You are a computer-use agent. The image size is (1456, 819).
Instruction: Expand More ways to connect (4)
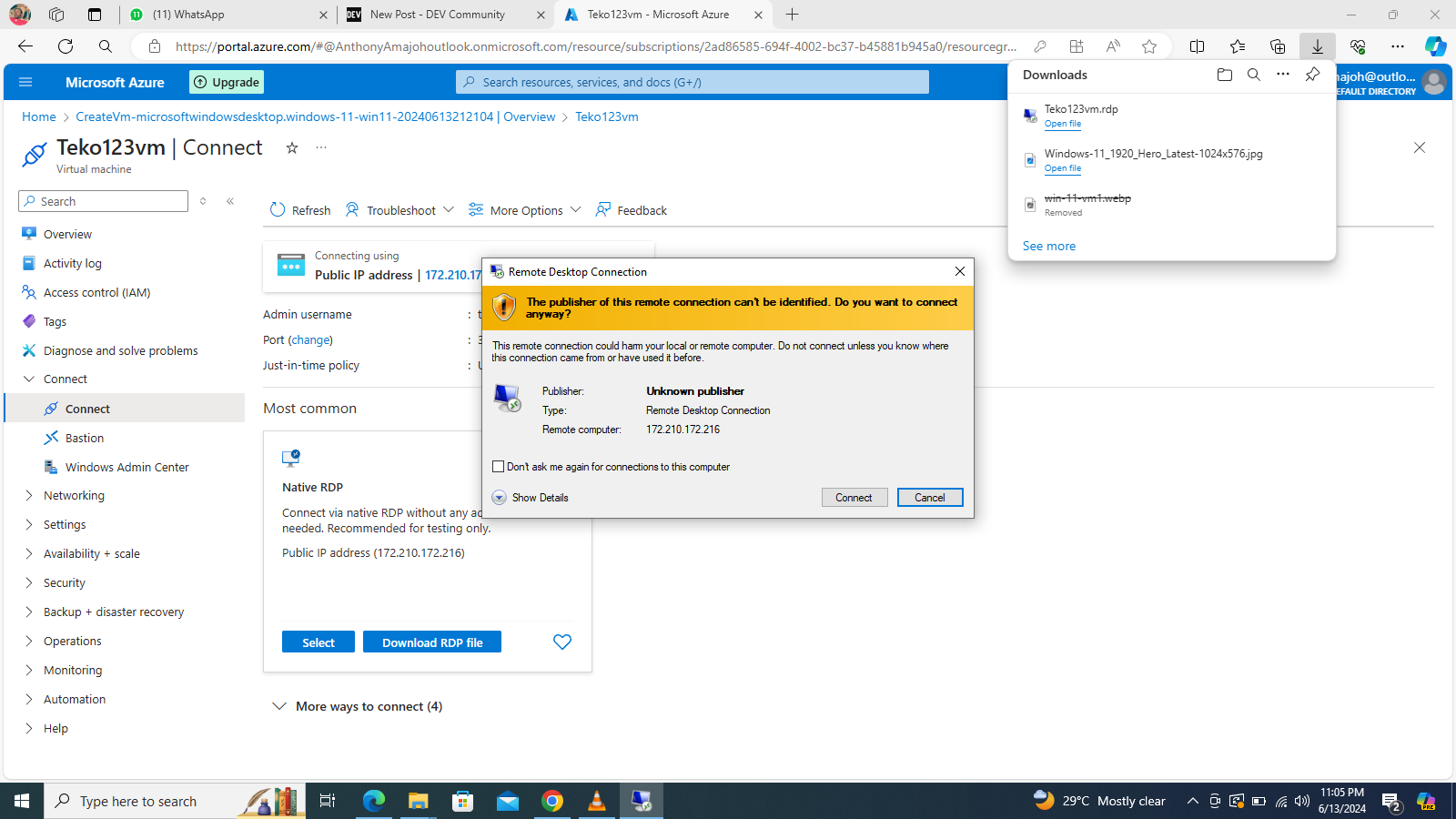point(357,706)
